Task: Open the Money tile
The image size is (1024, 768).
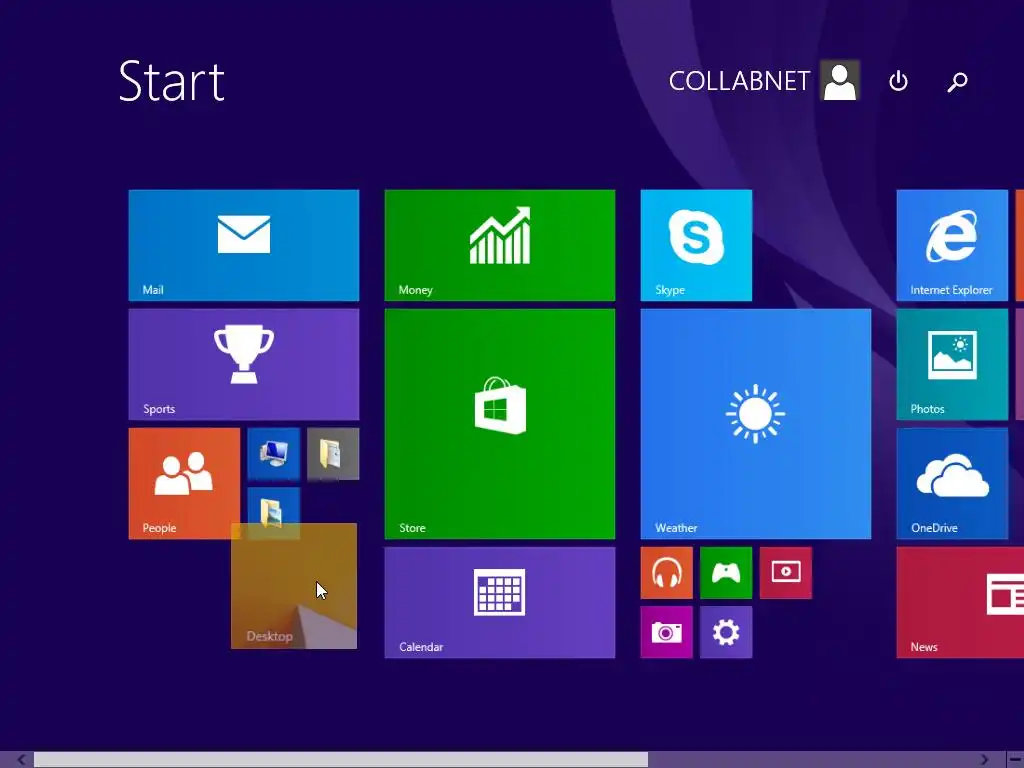Action: (x=500, y=245)
